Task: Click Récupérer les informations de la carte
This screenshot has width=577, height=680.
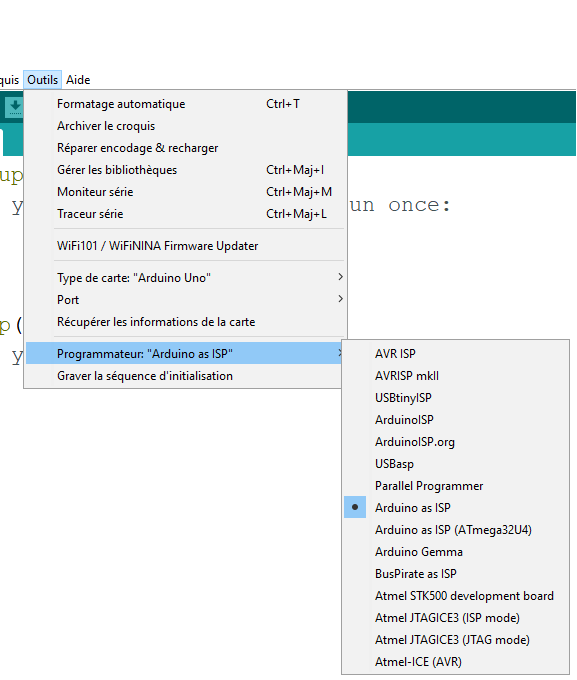Action: pyautogui.click(x=185, y=322)
